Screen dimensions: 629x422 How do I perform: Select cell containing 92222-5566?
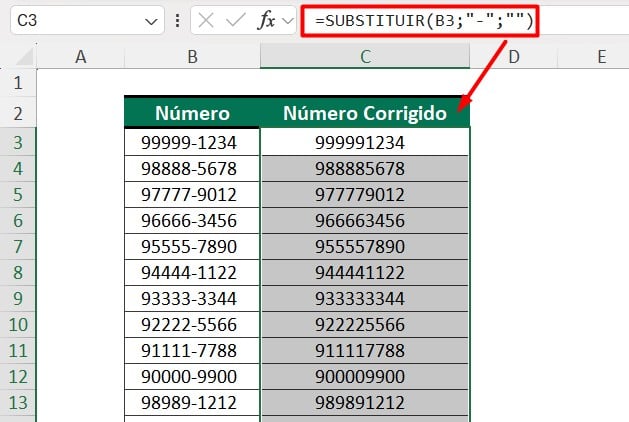193,325
